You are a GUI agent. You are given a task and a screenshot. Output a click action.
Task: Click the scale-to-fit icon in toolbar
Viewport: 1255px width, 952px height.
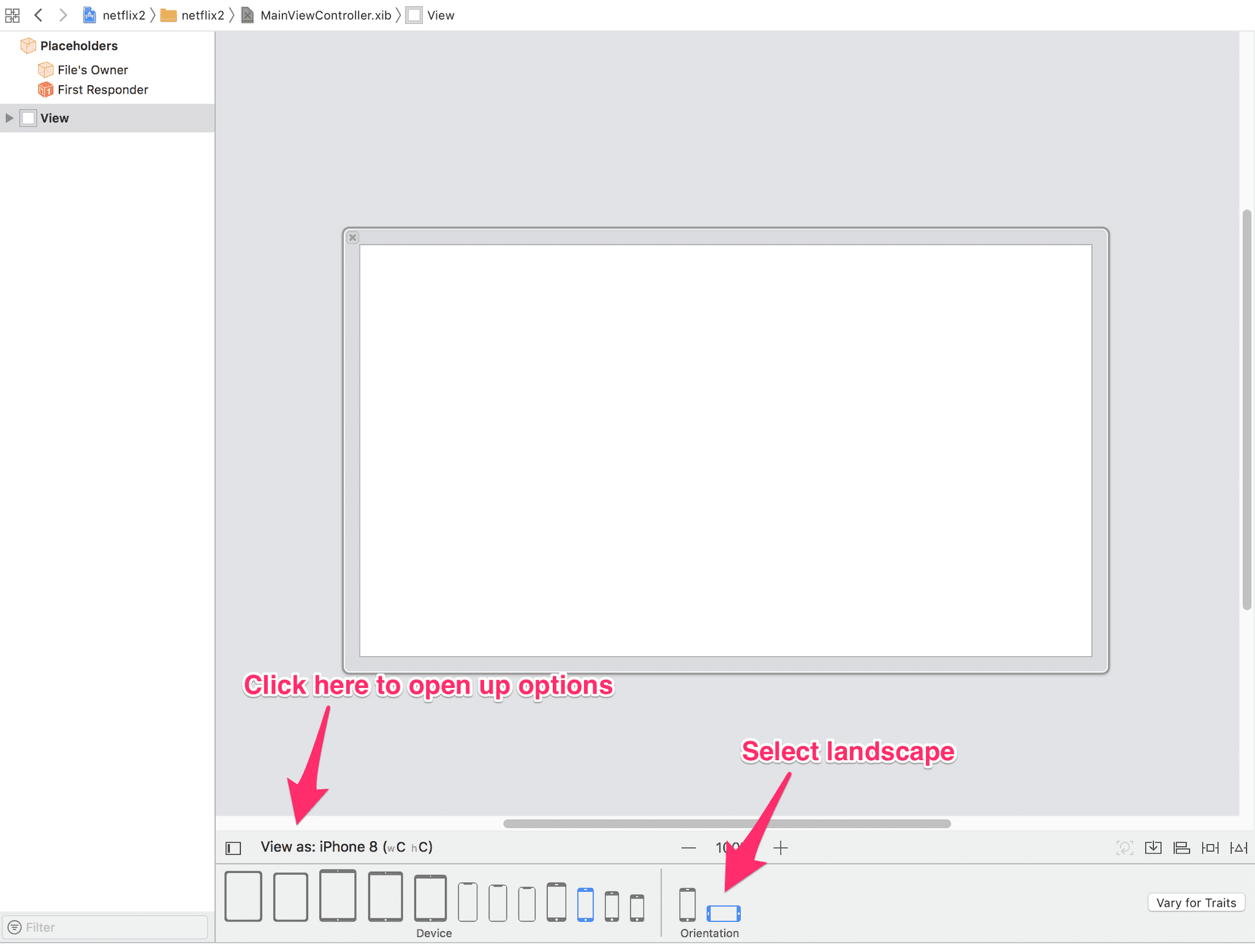1121,847
